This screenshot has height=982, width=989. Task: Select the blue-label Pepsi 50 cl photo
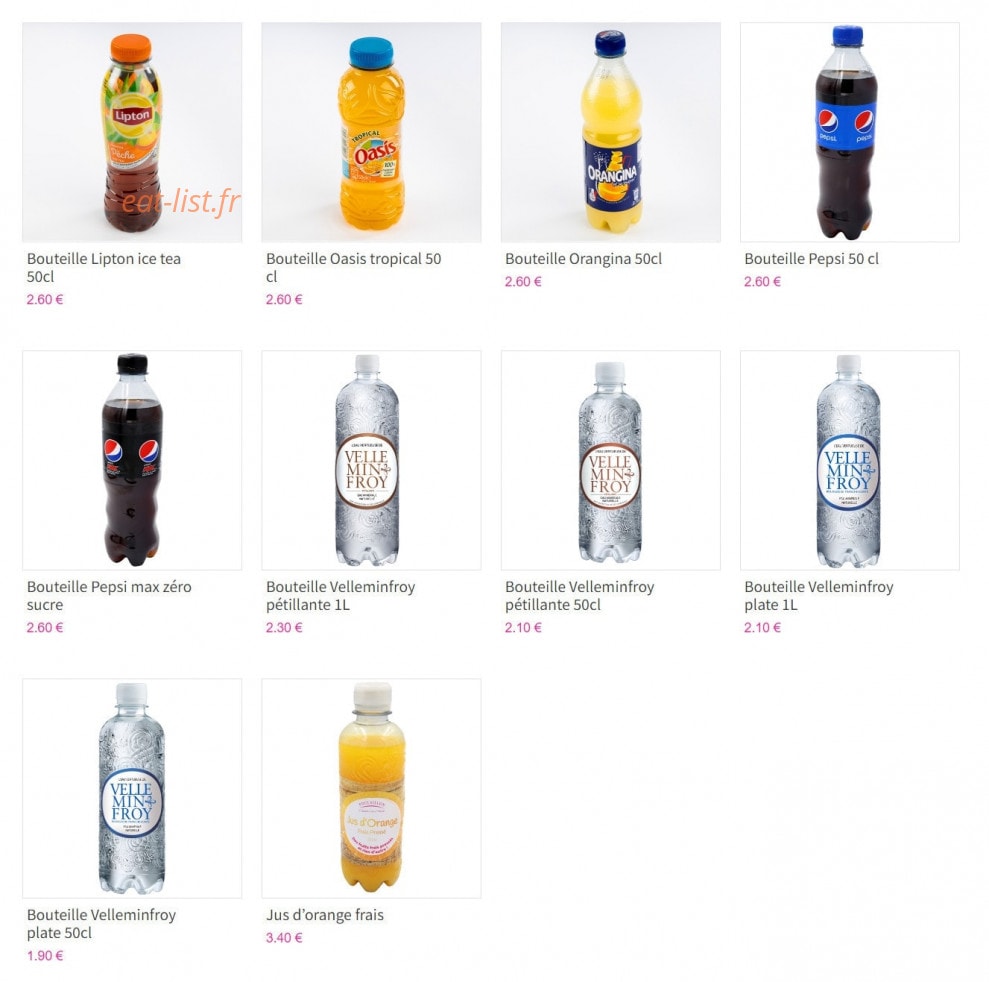coord(850,132)
